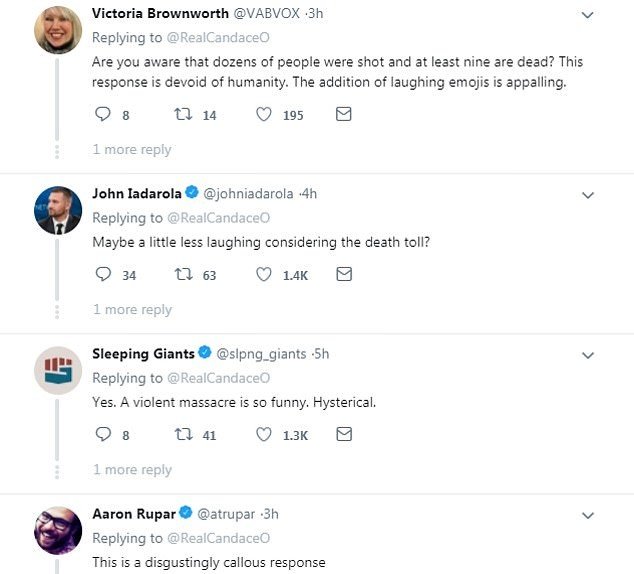
Task: Open the dropdown arrow on John Iadarola's tweet
Action: coord(588,195)
